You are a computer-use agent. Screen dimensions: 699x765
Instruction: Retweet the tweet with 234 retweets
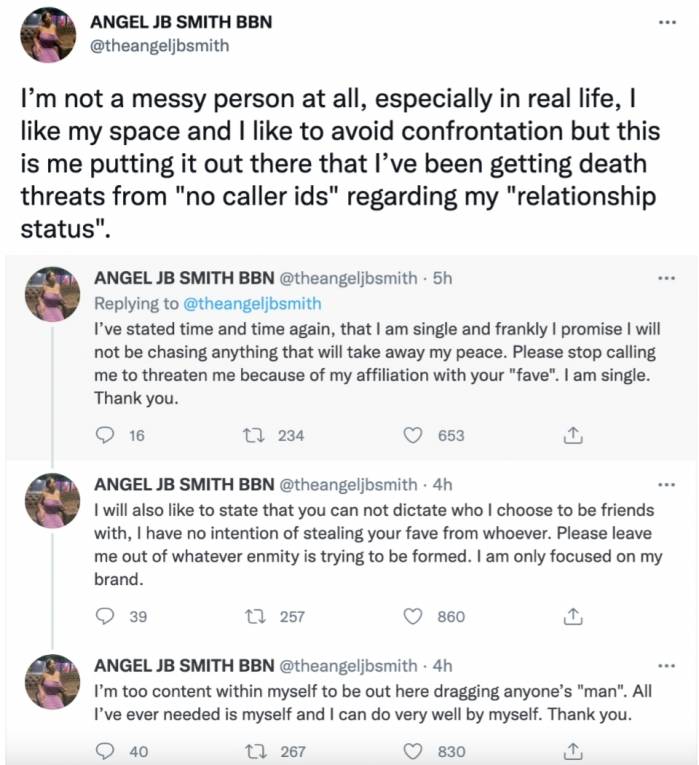point(254,435)
